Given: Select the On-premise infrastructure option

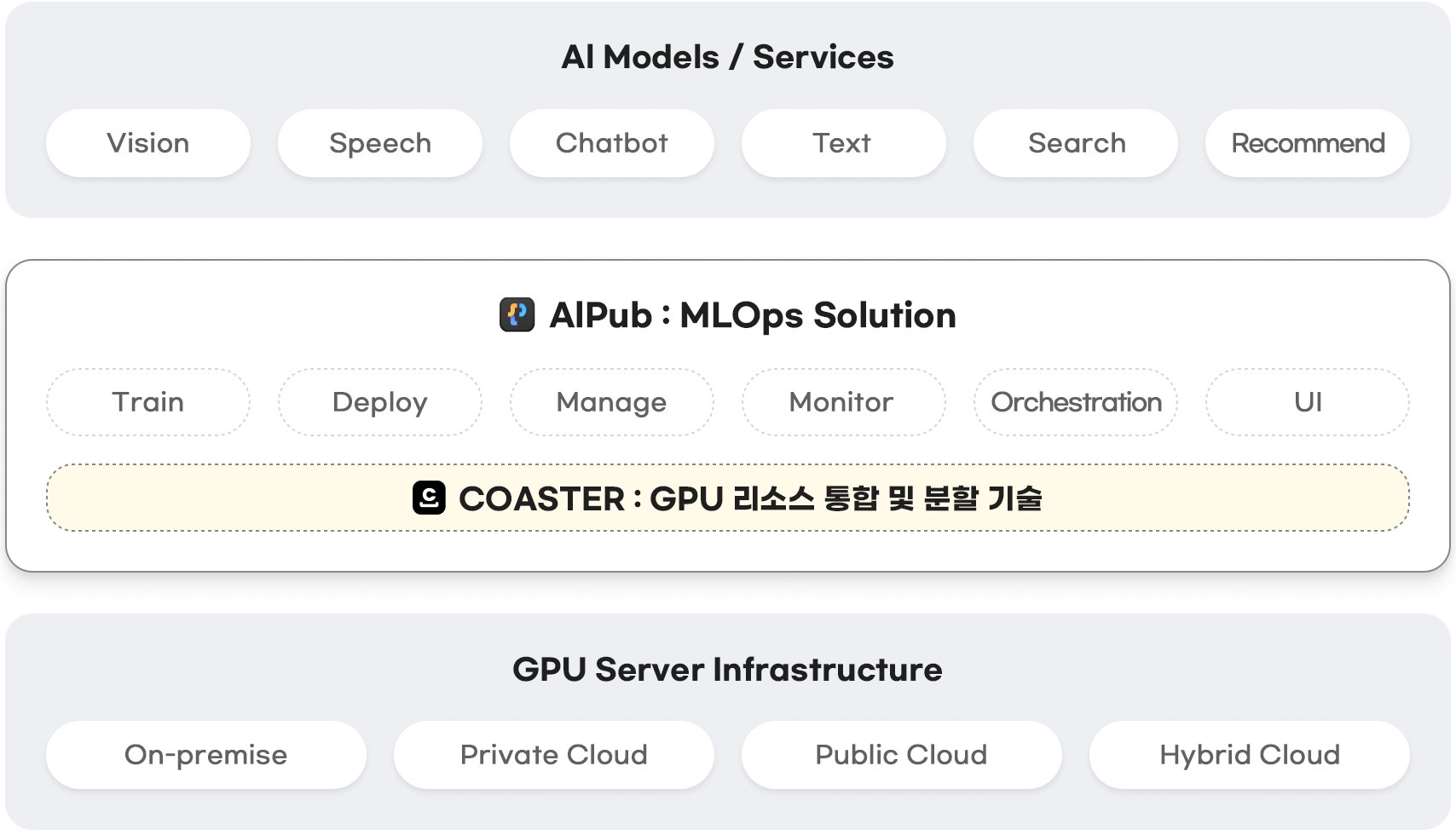Looking at the screenshot, I should pos(206,755).
